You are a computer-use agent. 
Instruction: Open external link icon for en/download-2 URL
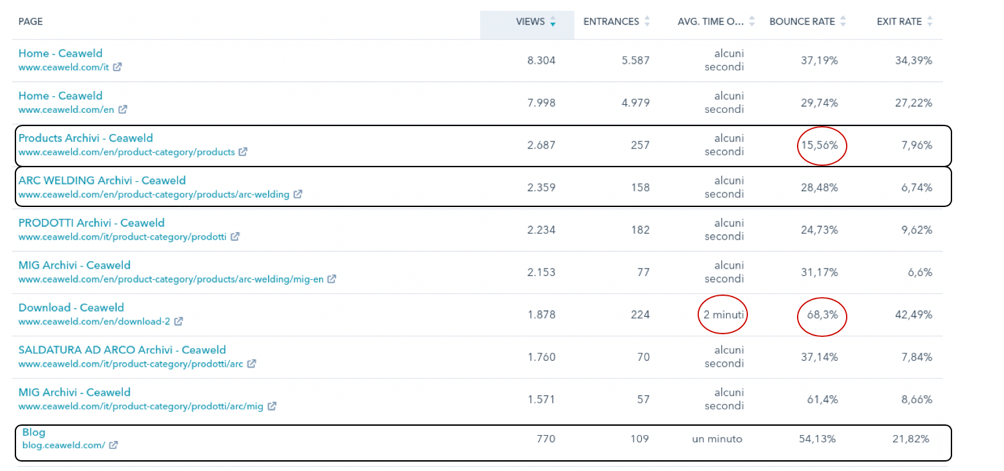179,321
